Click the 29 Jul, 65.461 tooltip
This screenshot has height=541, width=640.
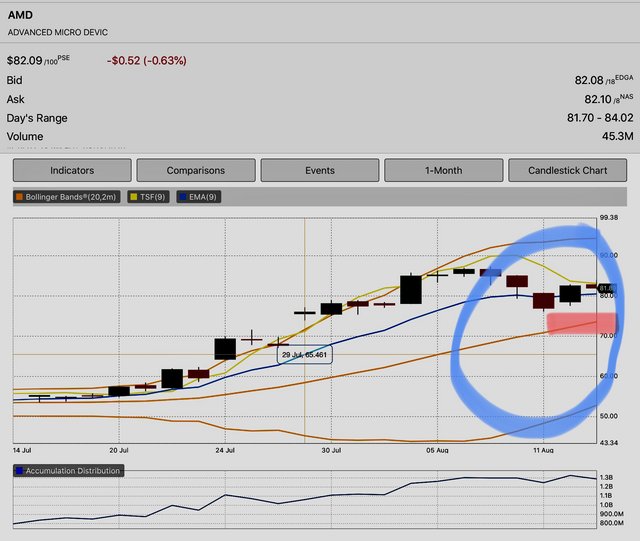(304, 355)
